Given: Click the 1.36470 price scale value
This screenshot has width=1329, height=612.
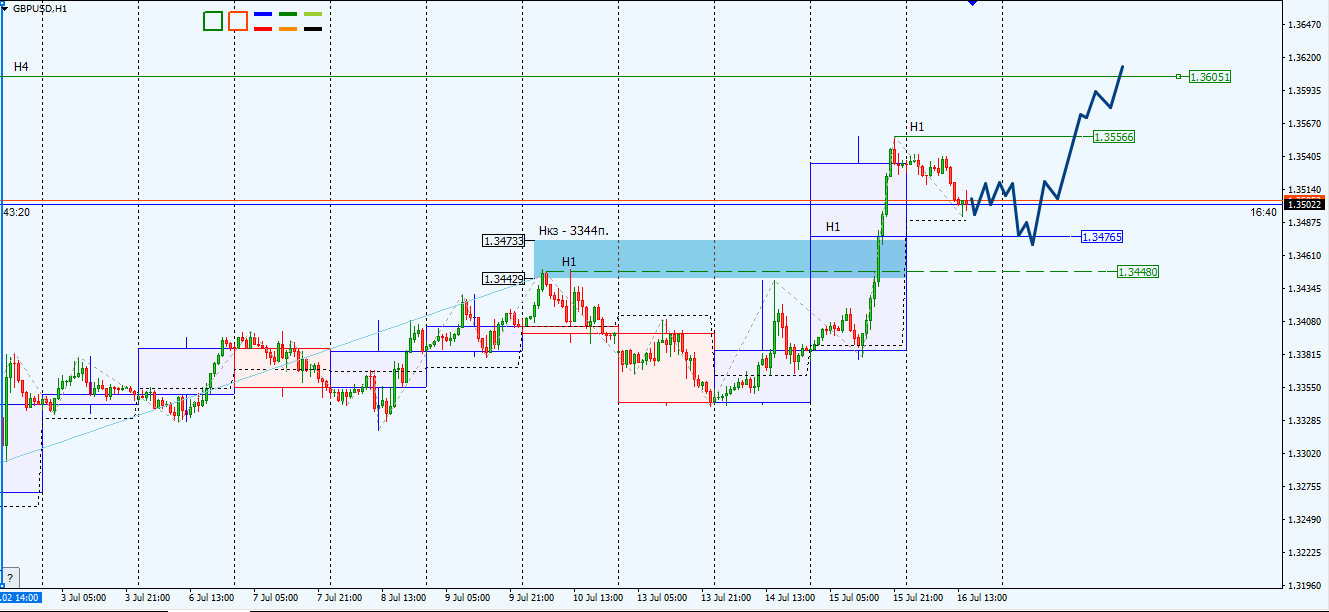Looking at the screenshot, I should pos(1306,25).
